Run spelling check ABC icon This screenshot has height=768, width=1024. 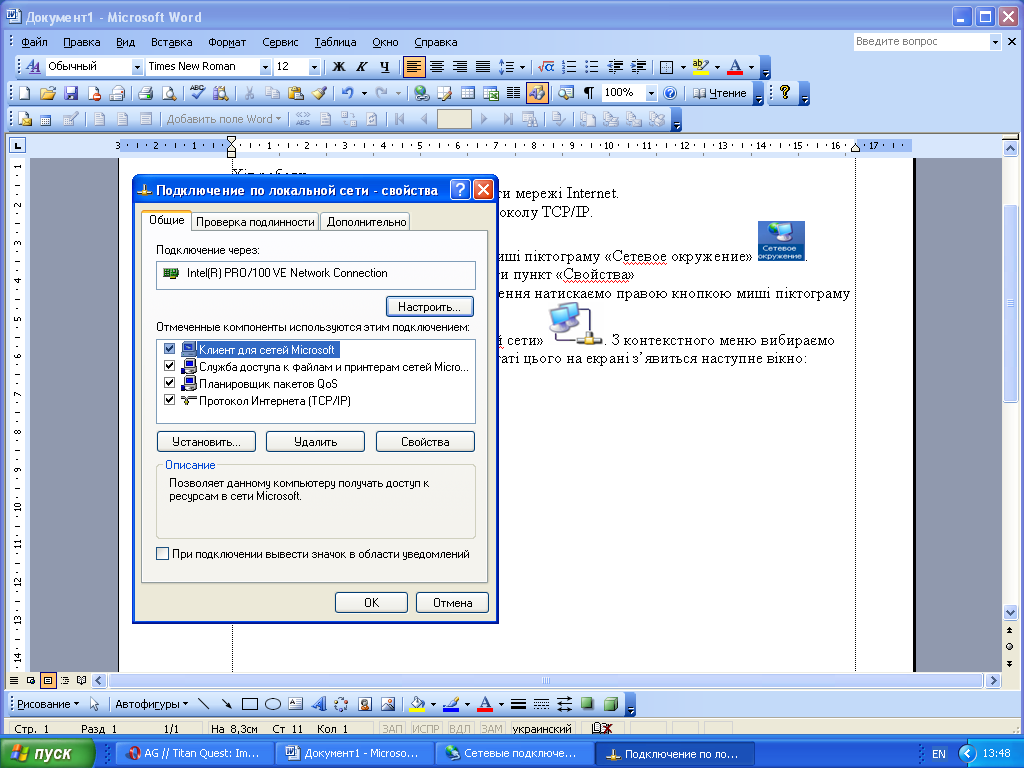(197, 93)
